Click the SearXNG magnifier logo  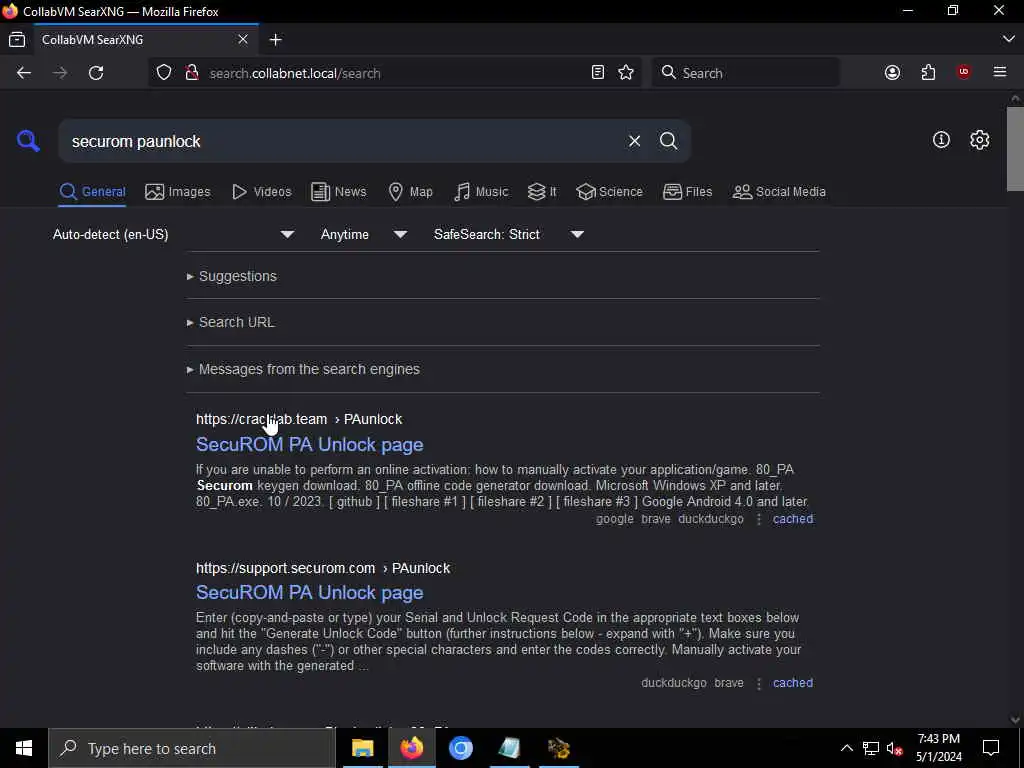click(x=28, y=140)
